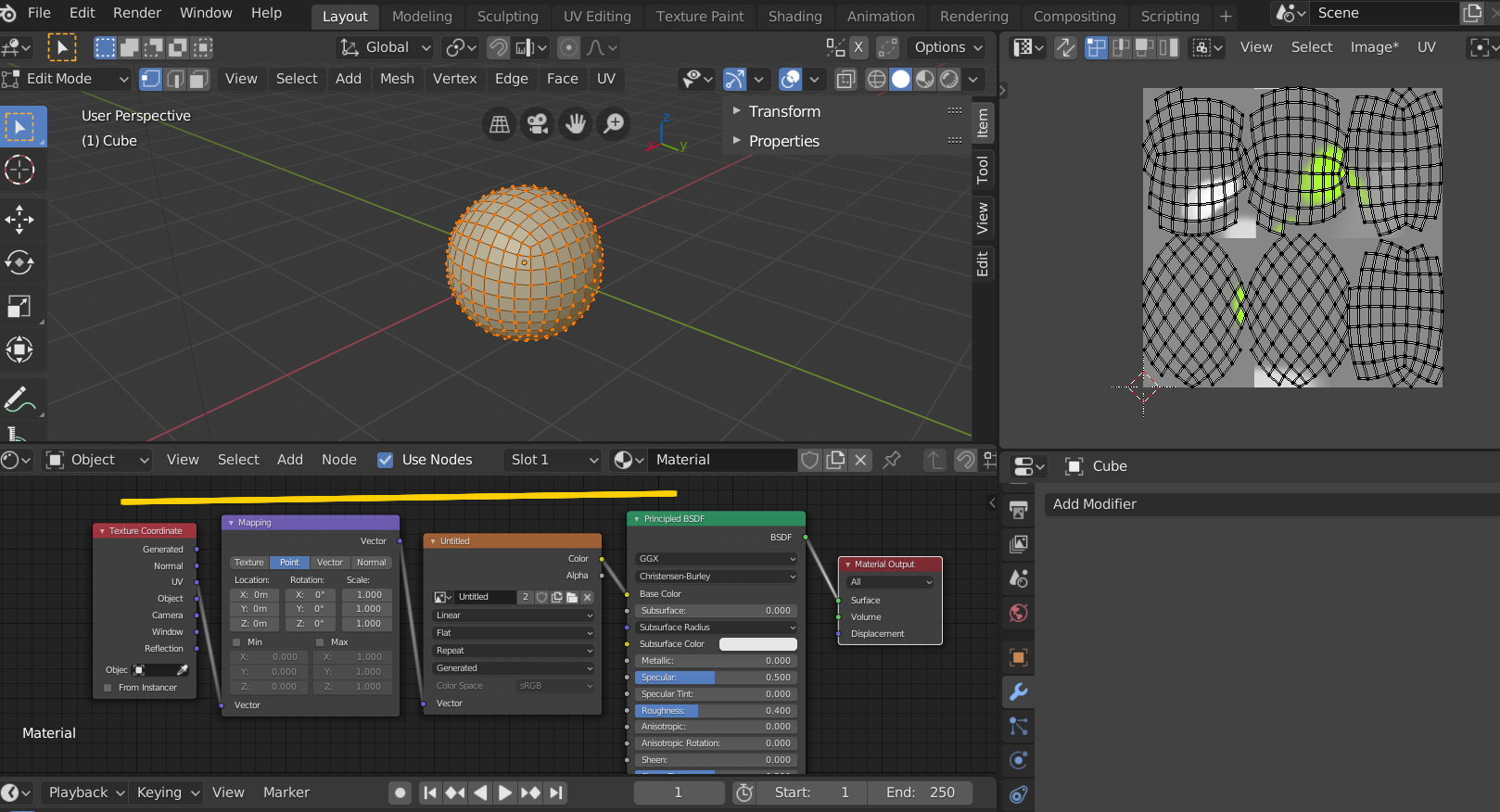The width and height of the screenshot is (1500, 812).
Task: Select the Rotate tool
Action: (19, 263)
